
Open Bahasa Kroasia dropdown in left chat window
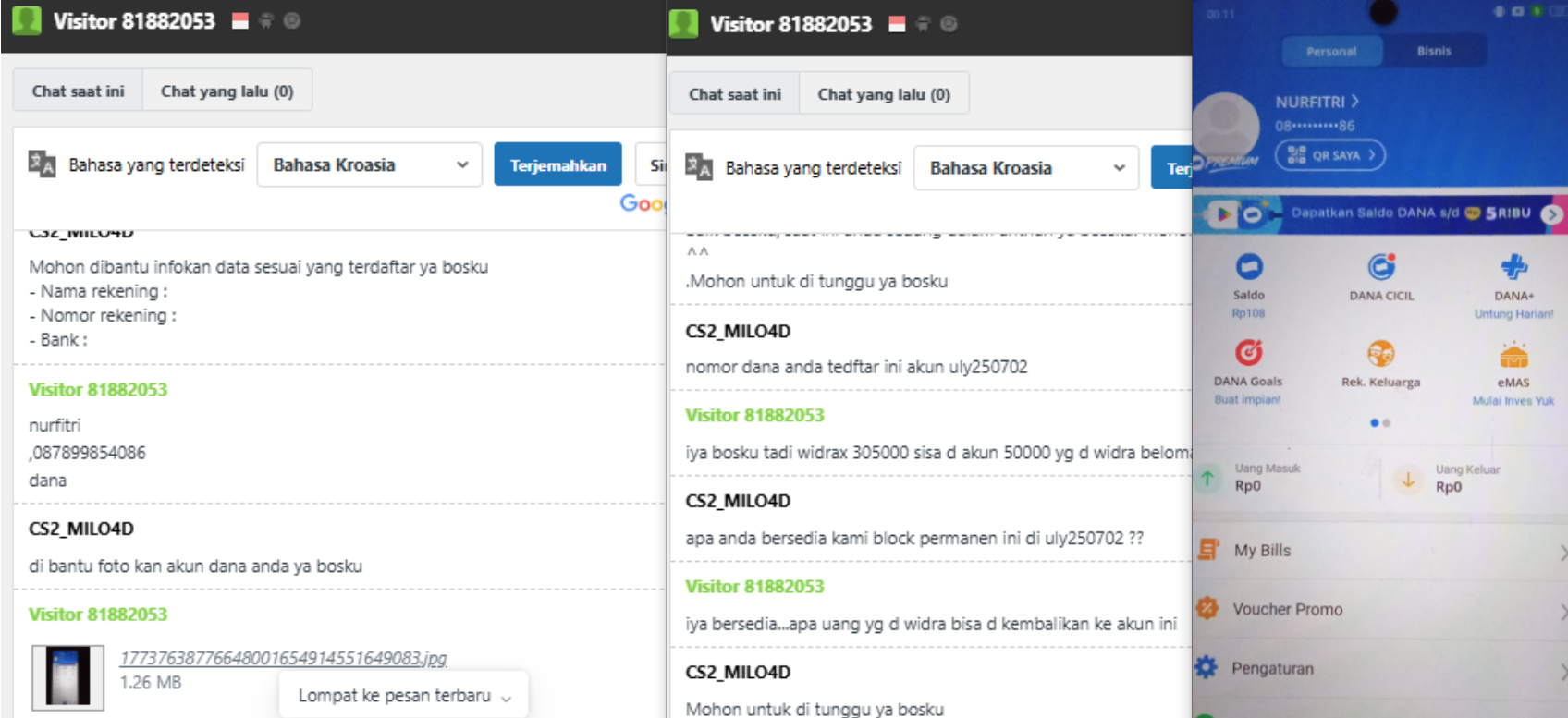click(370, 164)
